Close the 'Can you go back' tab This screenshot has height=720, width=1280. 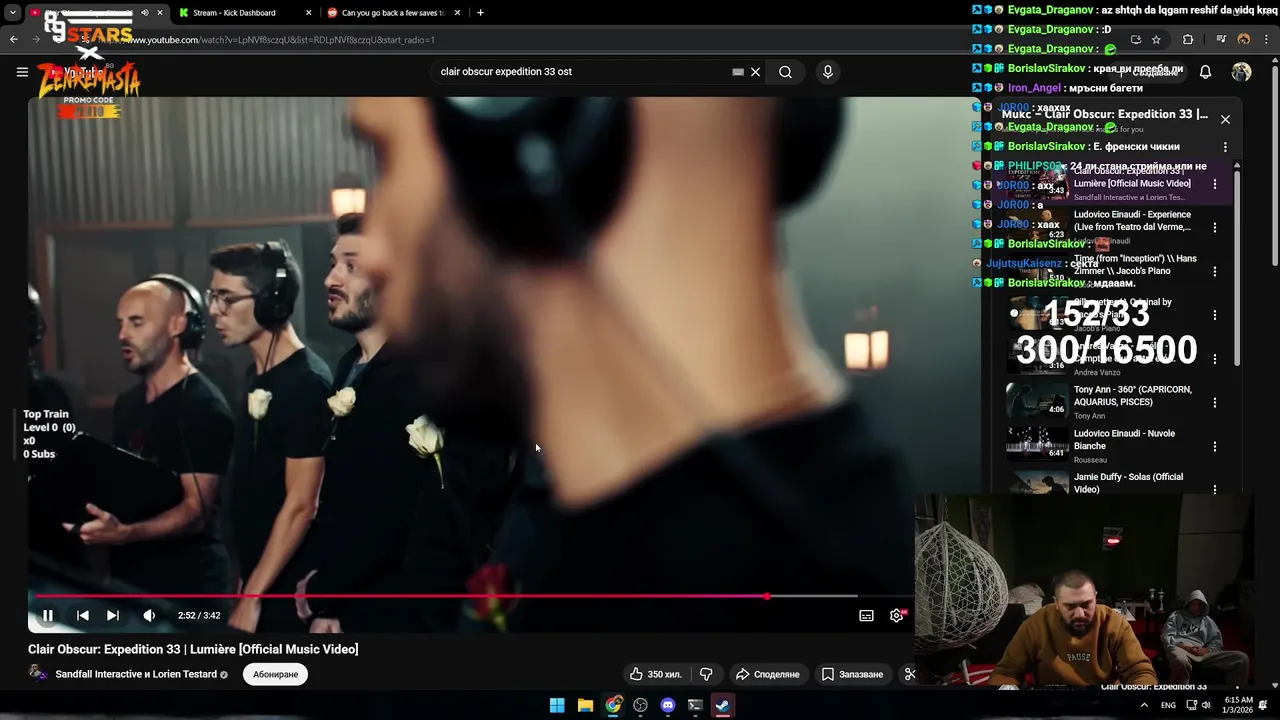[458, 13]
